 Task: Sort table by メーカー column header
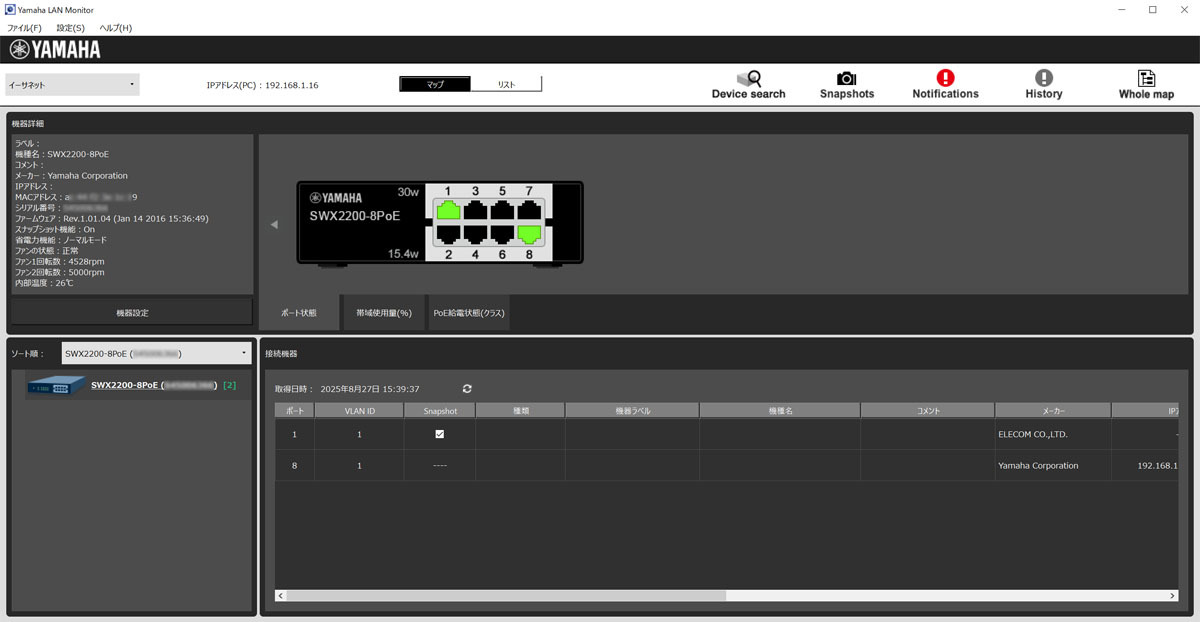coord(1053,411)
